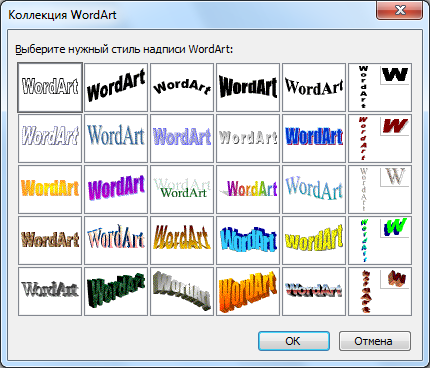The width and height of the screenshot is (430, 368).
Task: Choose the pink and blue serif WordArt style
Action: 116,240
